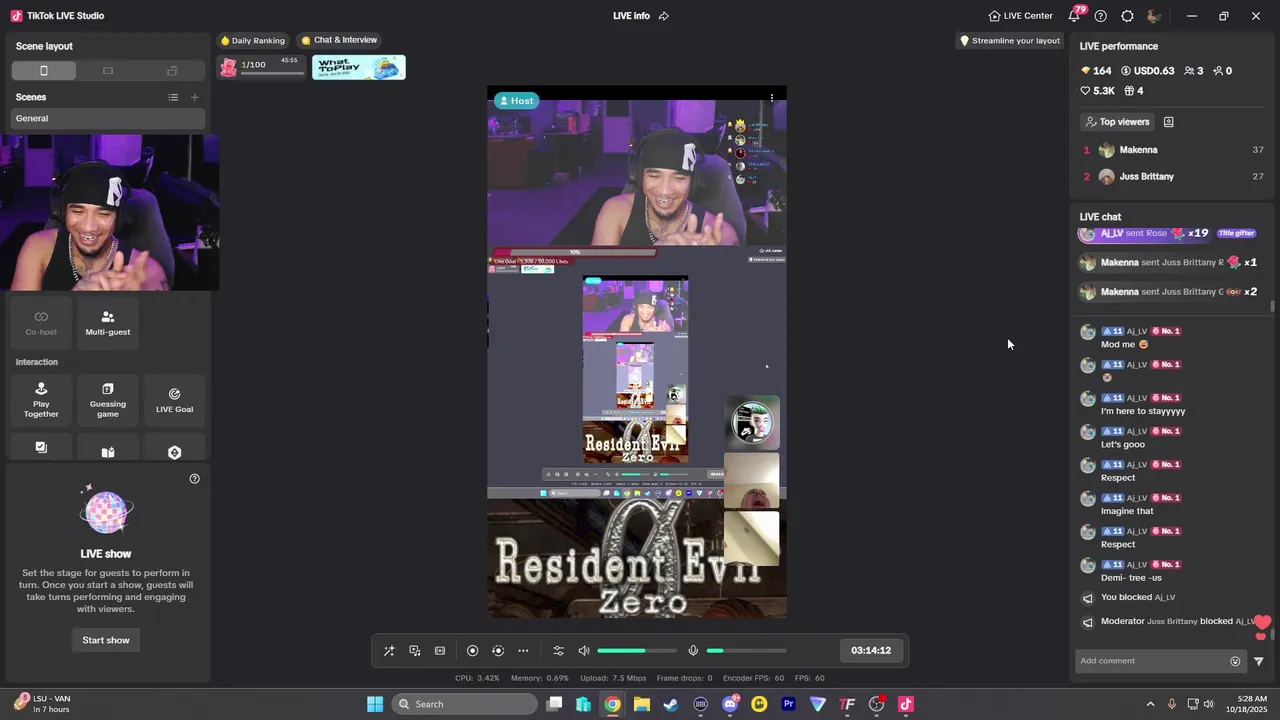
Task: Select the portrait scene layout
Action: click(x=44, y=71)
